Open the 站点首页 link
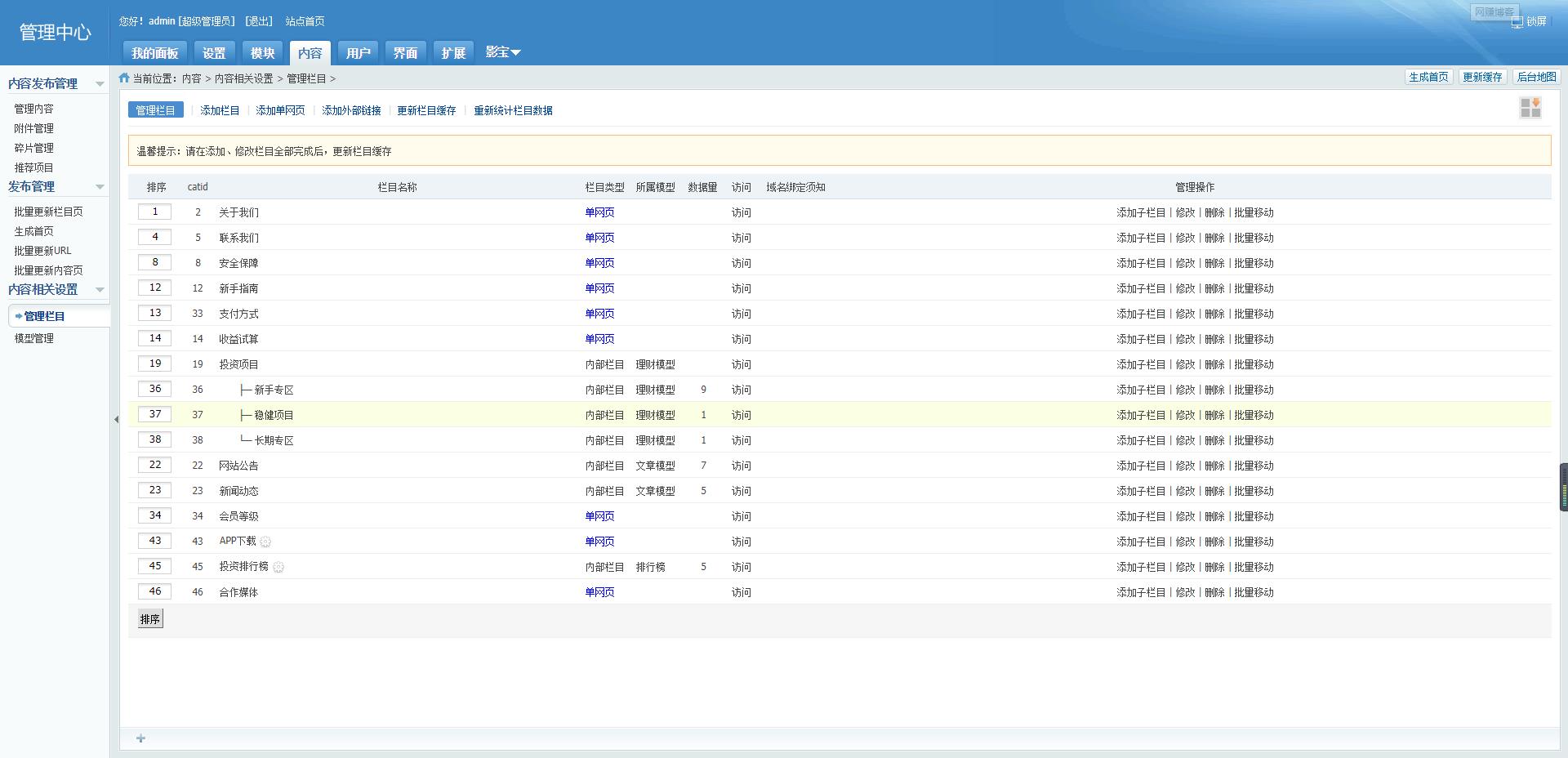The width and height of the screenshot is (1568, 758). (x=305, y=21)
